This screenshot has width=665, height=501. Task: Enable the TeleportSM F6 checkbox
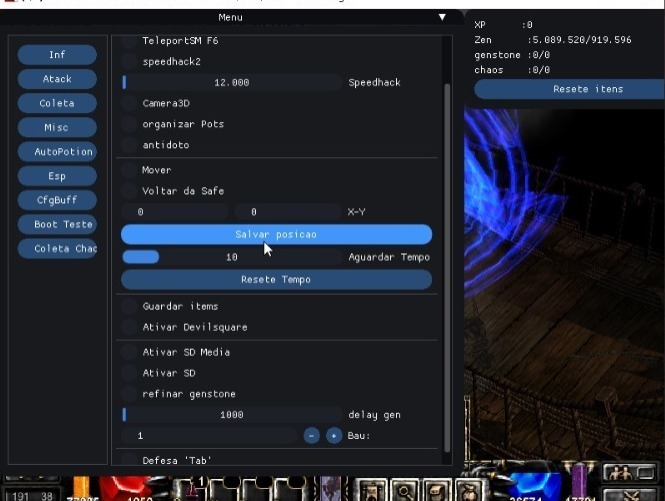(x=129, y=41)
